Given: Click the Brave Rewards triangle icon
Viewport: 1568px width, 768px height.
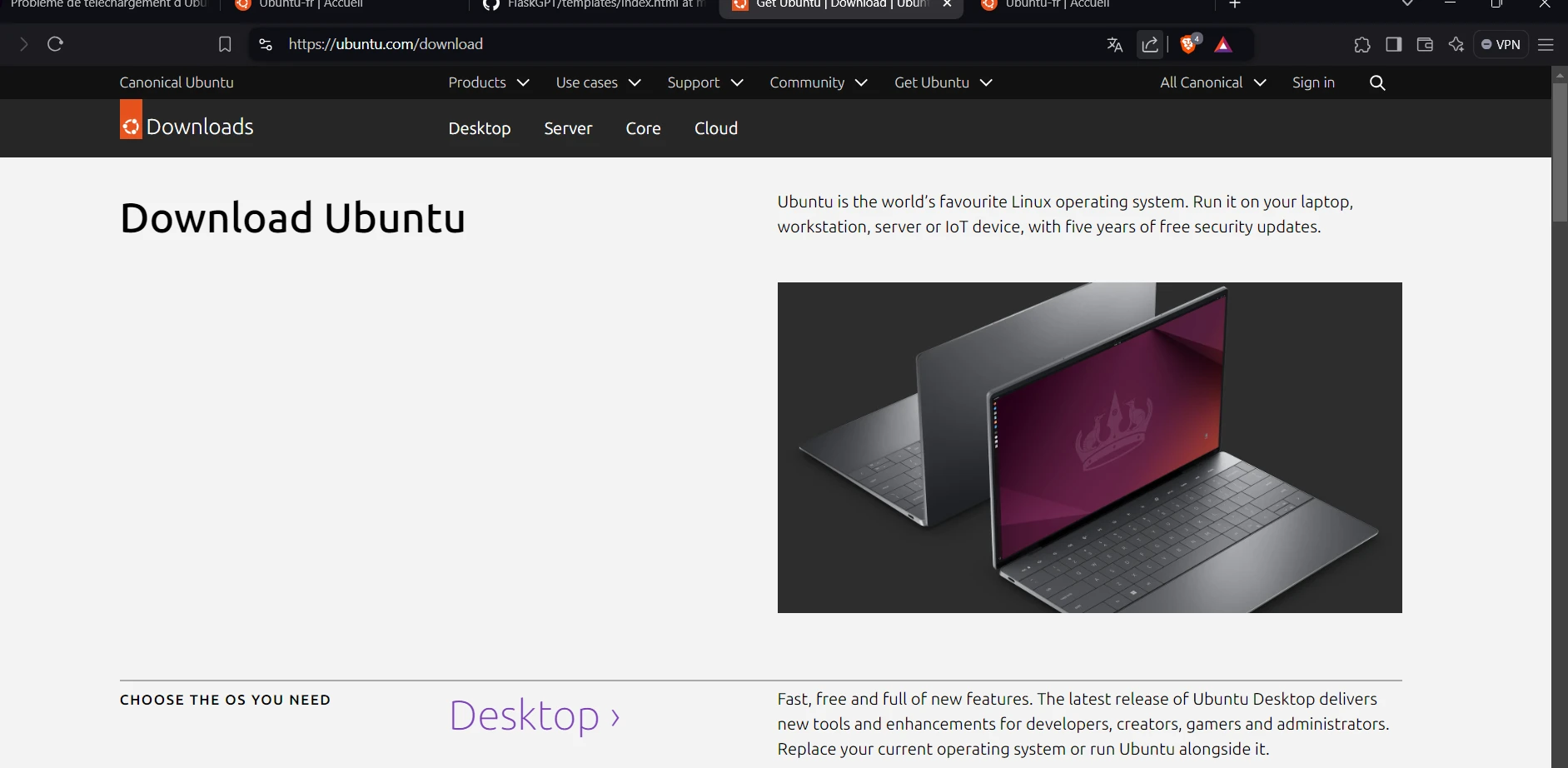Looking at the screenshot, I should coord(1222,45).
